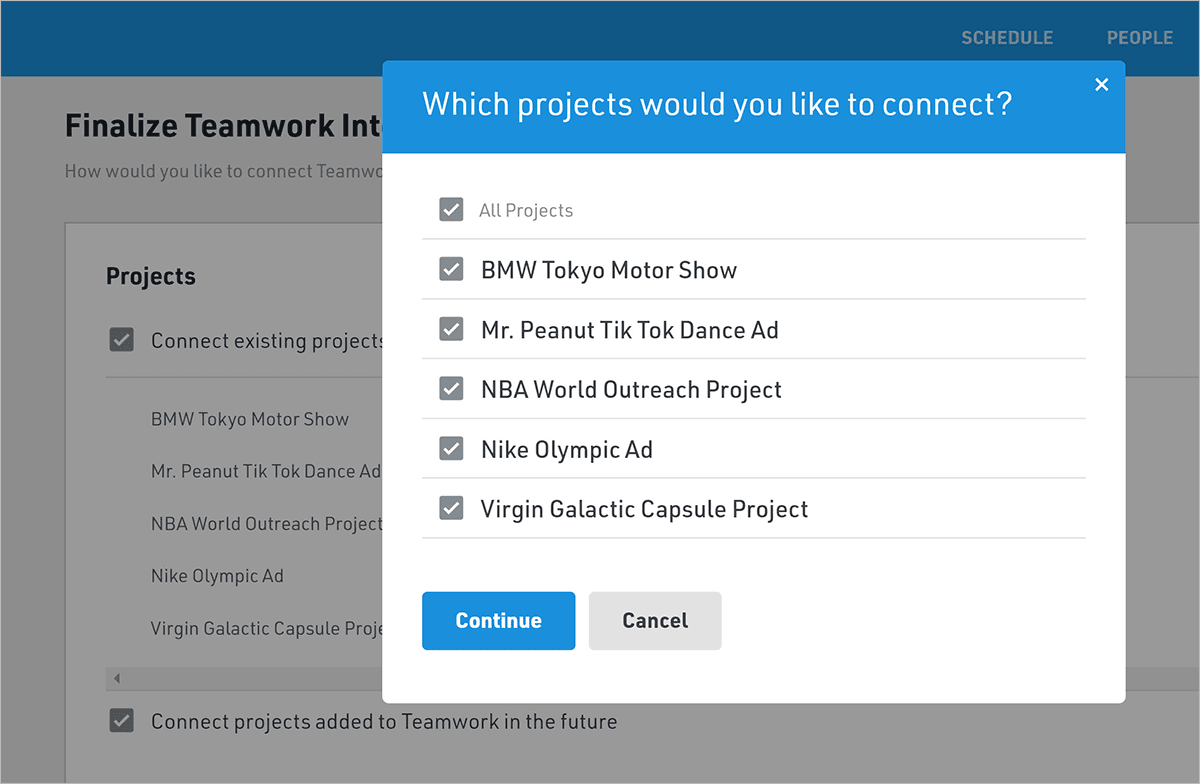The width and height of the screenshot is (1200, 784).
Task: Toggle Connect existing projects checkbox
Action: click(121, 341)
